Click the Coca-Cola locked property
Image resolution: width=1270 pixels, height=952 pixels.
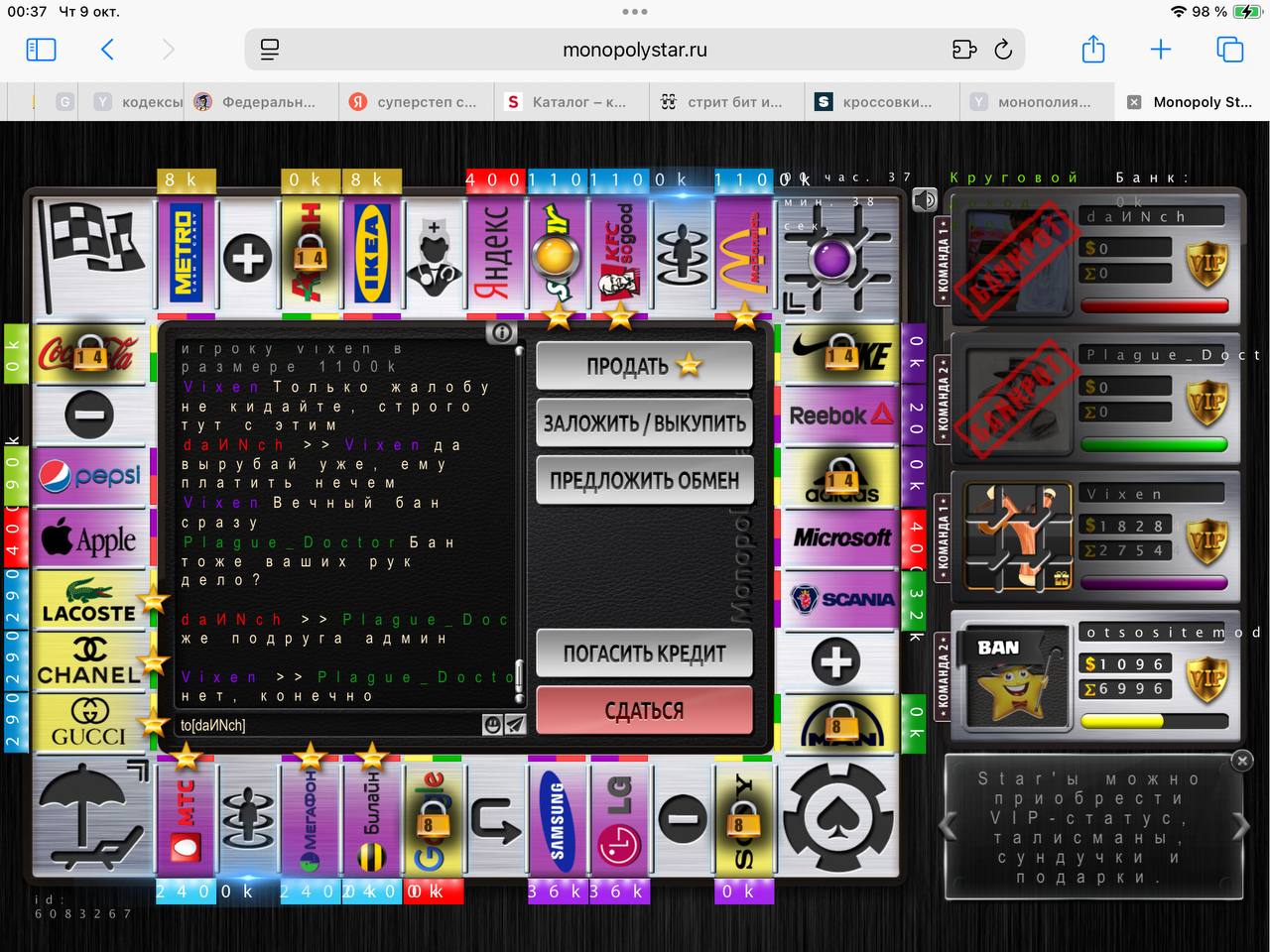point(88,353)
